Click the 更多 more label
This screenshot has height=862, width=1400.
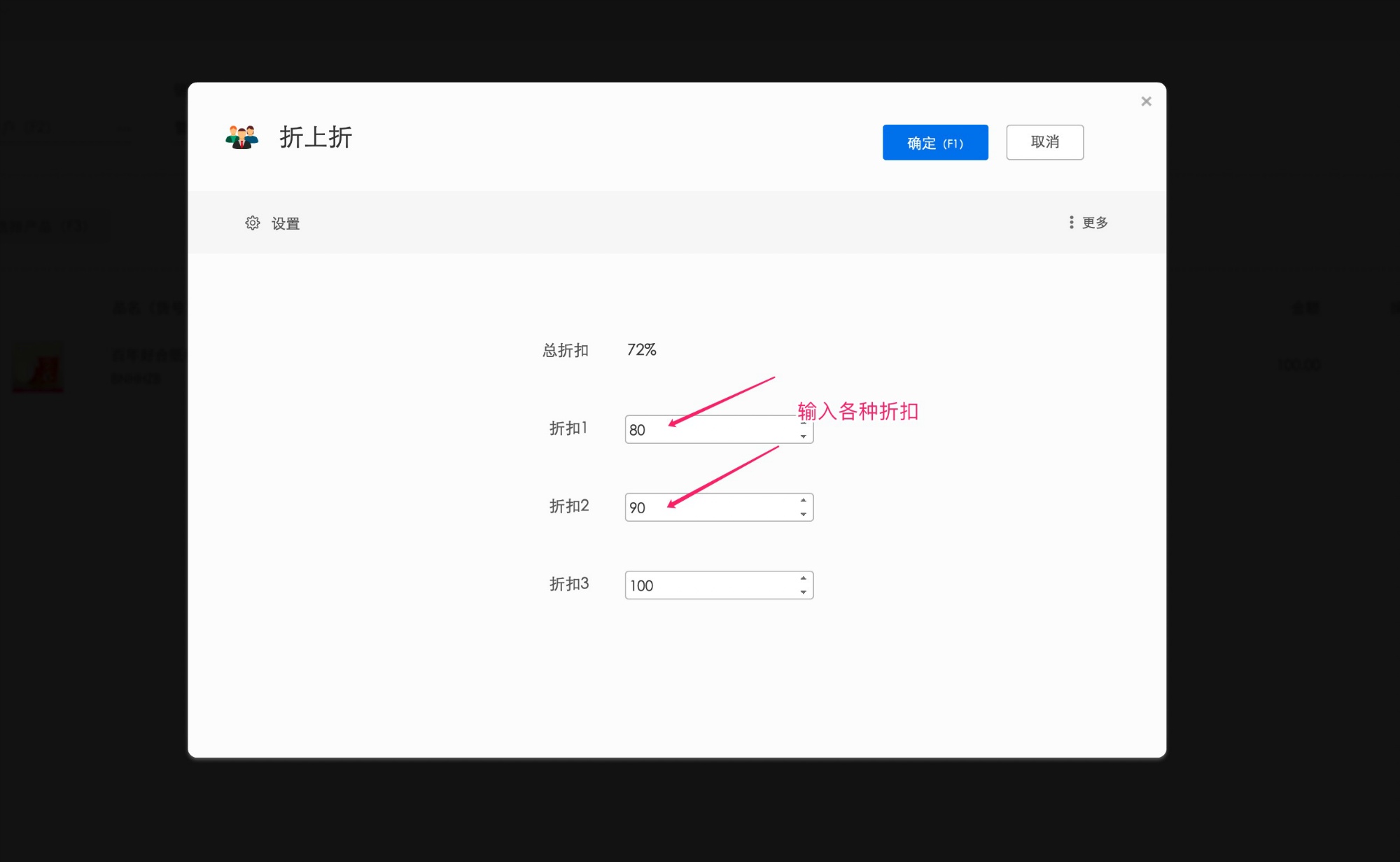(x=1095, y=223)
